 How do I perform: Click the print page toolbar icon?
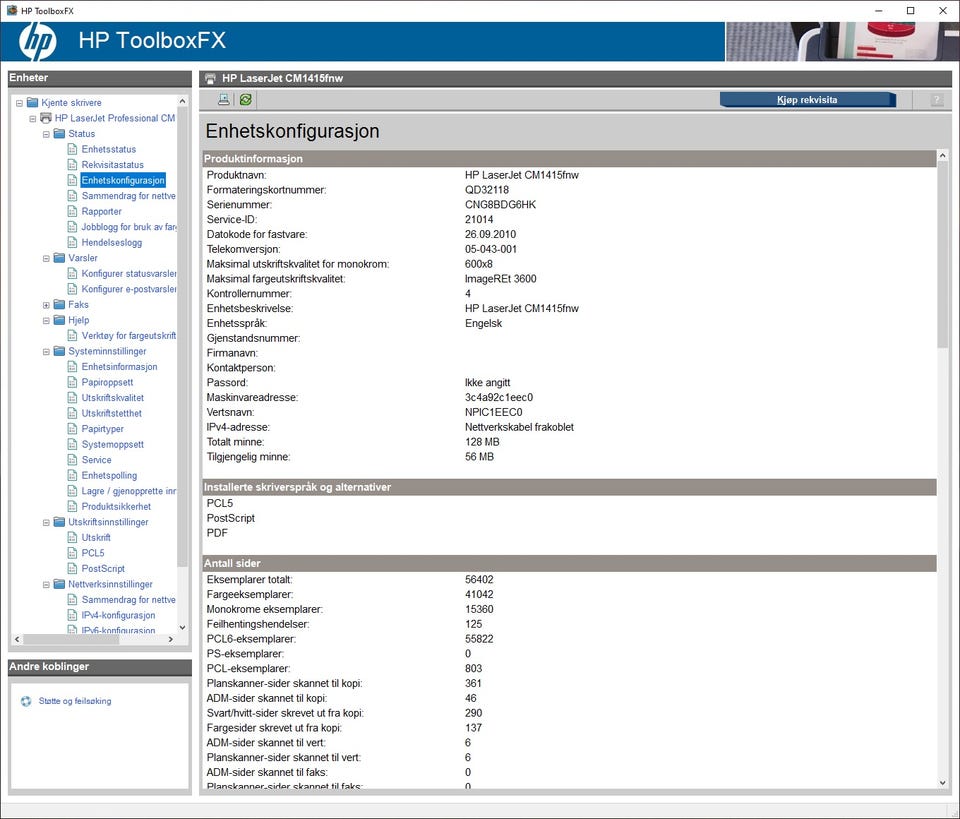pyautogui.click(x=224, y=99)
